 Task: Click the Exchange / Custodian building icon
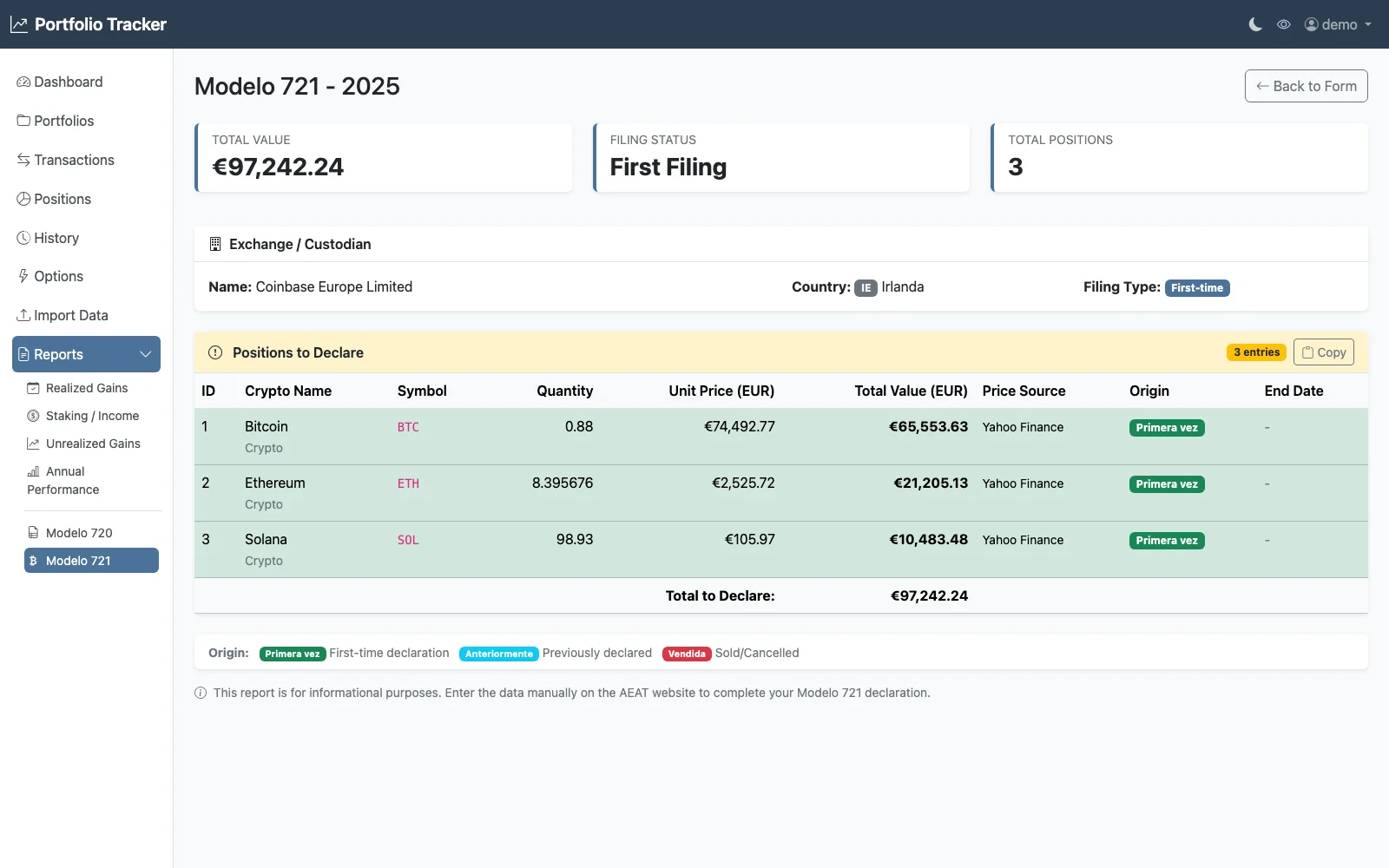215,244
